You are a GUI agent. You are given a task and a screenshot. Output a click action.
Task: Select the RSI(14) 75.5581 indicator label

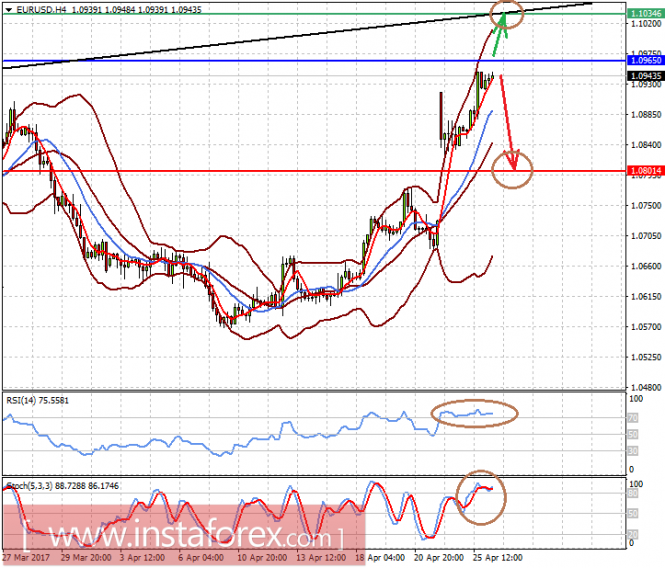coord(37,400)
